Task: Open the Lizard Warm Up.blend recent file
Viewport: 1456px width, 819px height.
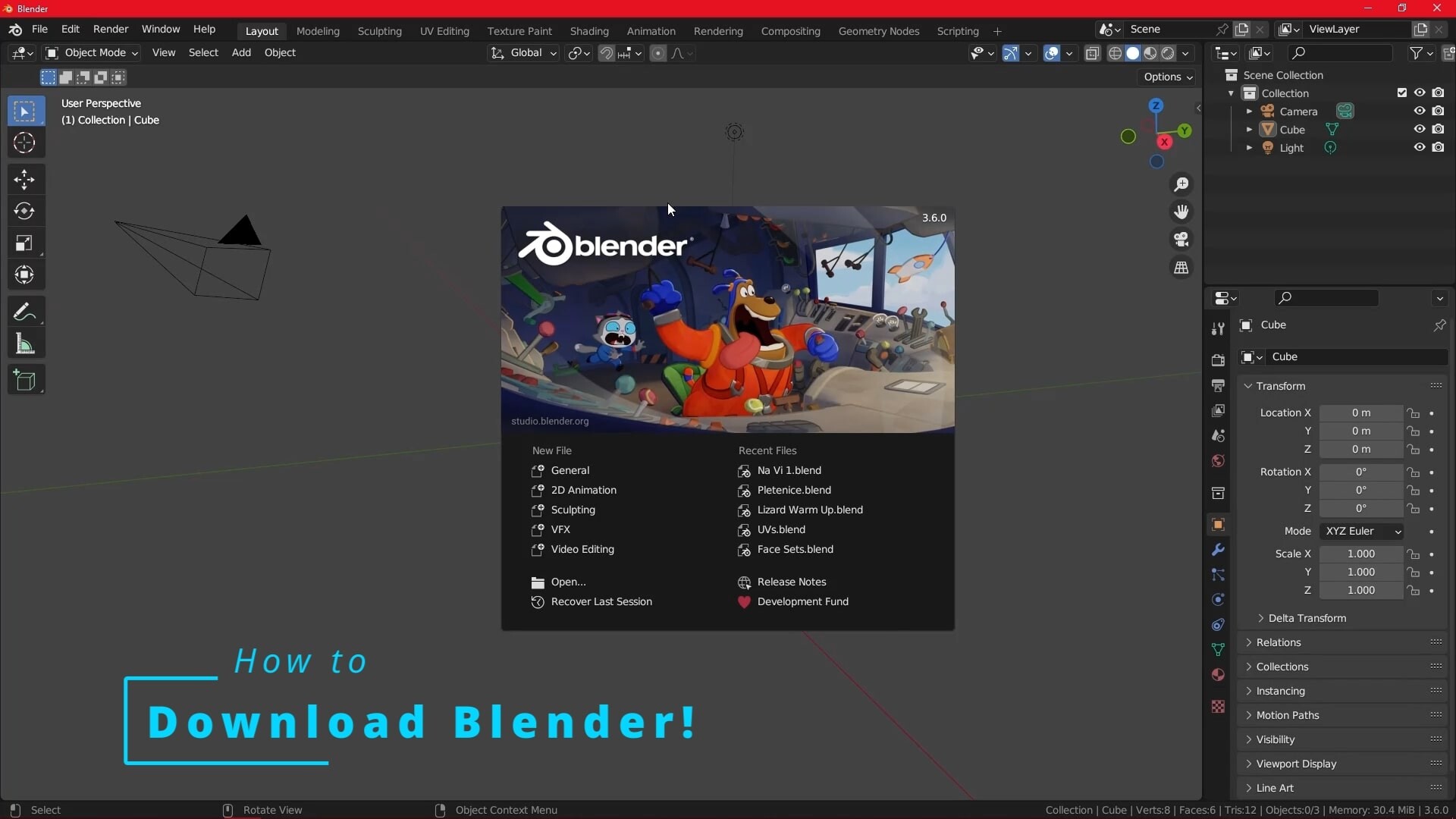Action: 810,510
